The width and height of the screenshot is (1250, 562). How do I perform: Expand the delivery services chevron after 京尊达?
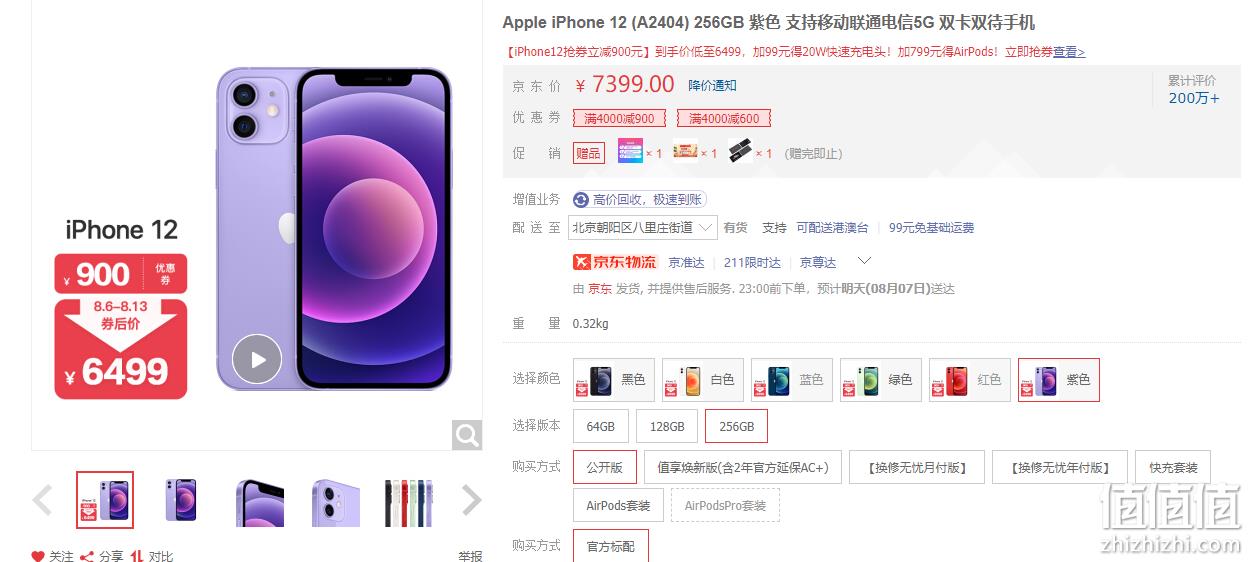(x=865, y=261)
